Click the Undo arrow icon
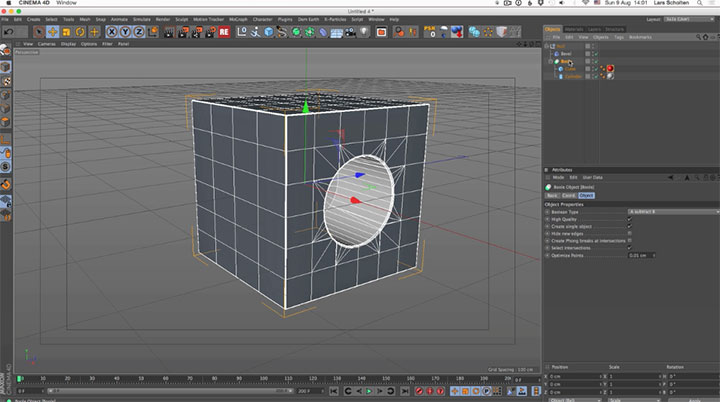The image size is (720, 402). [x=9, y=32]
